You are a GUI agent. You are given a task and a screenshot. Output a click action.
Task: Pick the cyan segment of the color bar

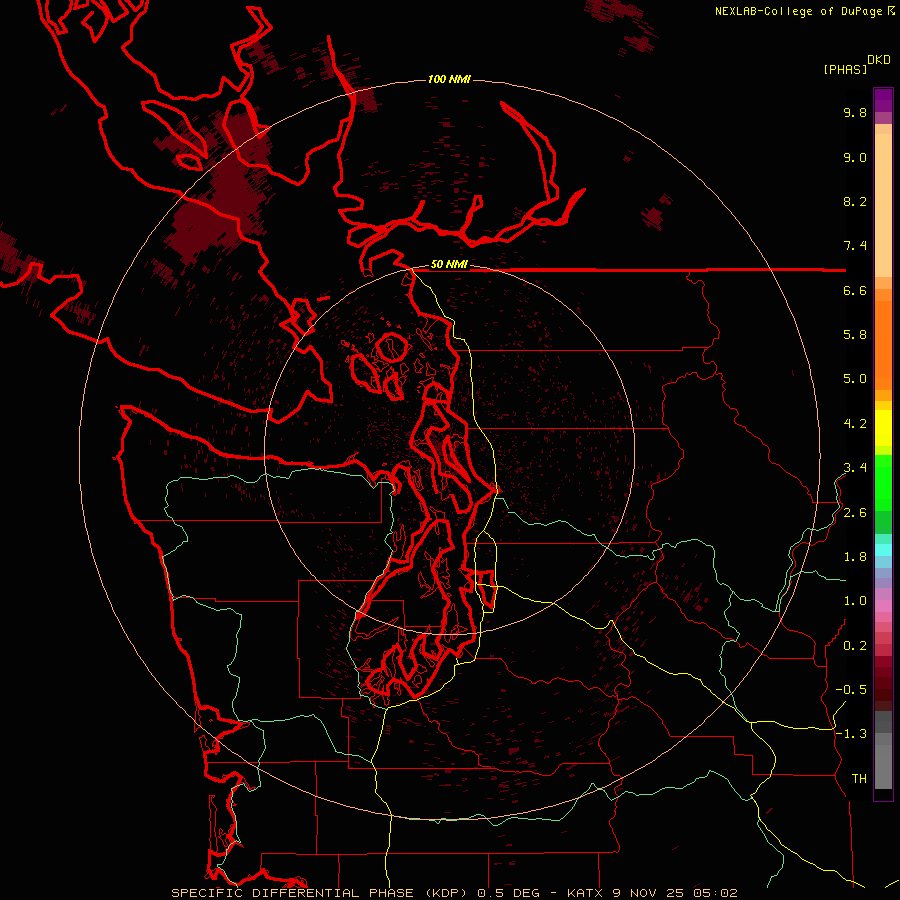(883, 549)
